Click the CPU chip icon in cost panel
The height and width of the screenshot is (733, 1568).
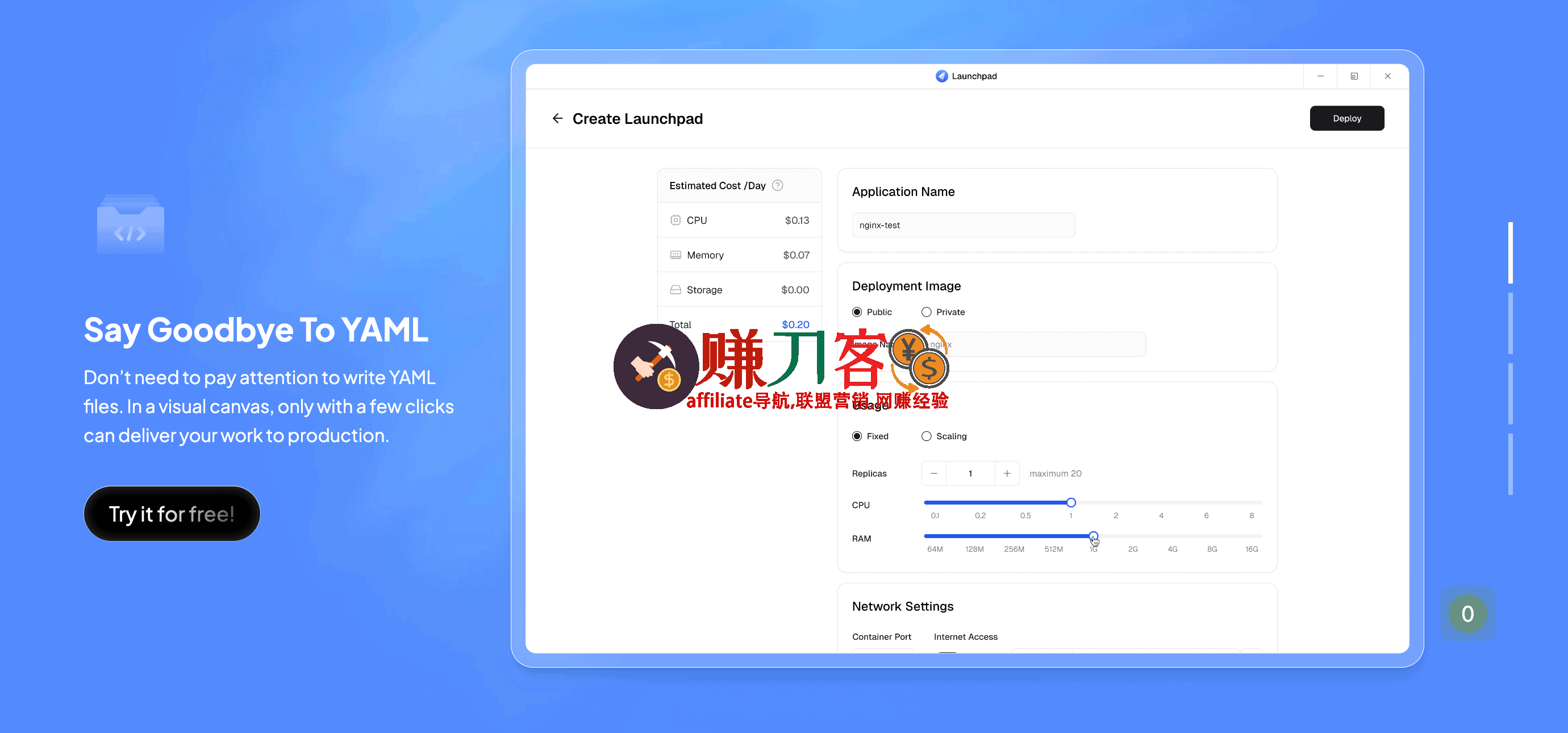[675, 220]
